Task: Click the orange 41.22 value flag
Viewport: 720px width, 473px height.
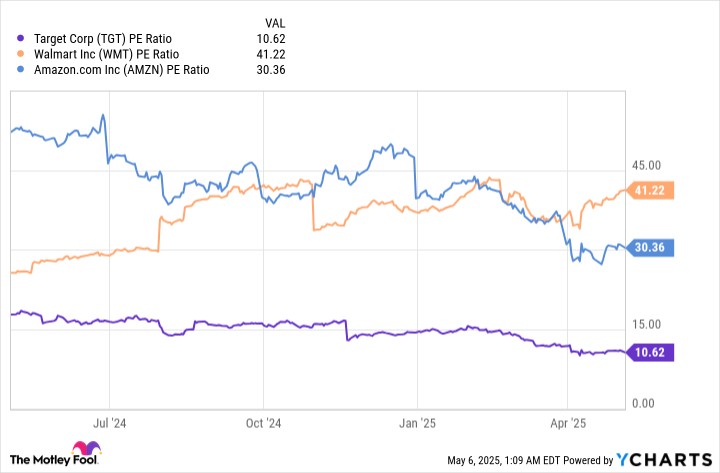Action: tap(651, 190)
